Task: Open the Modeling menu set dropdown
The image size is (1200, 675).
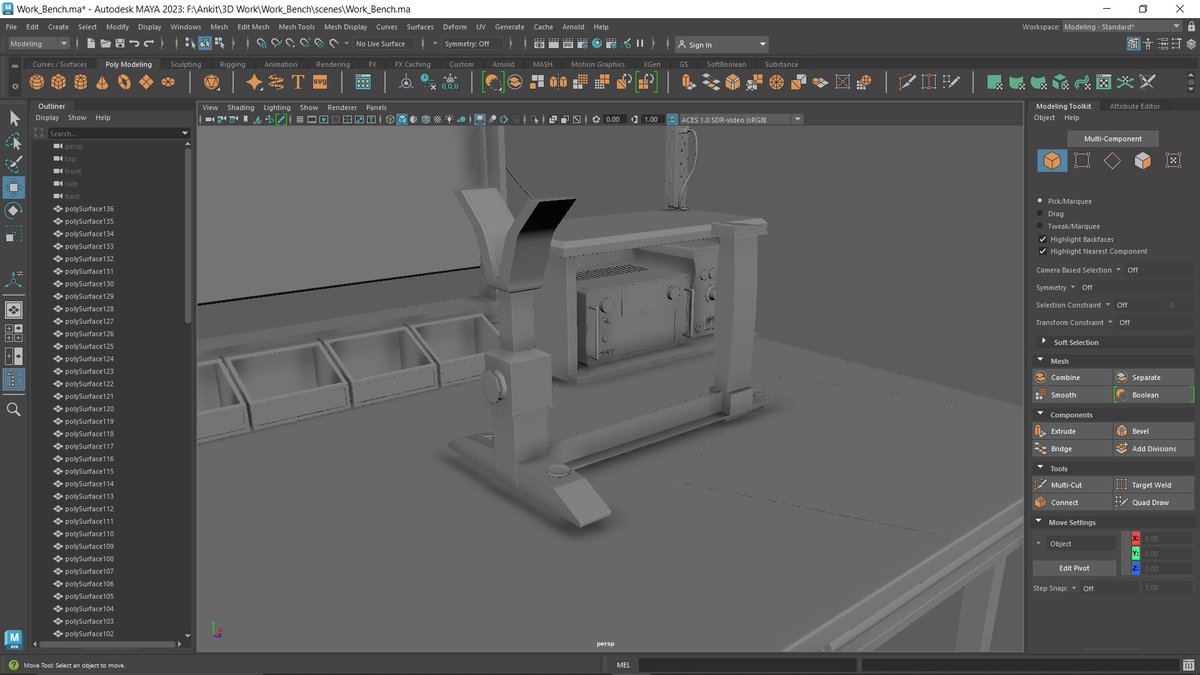Action: pyautogui.click(x=39, y=44)
